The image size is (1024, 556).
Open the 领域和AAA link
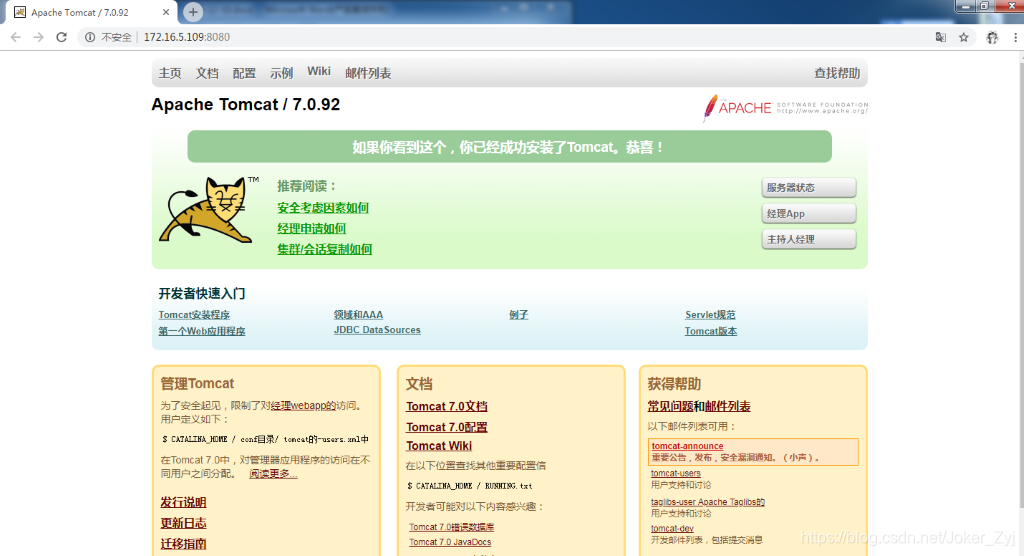pyautogui.click(x=359, y=315)
